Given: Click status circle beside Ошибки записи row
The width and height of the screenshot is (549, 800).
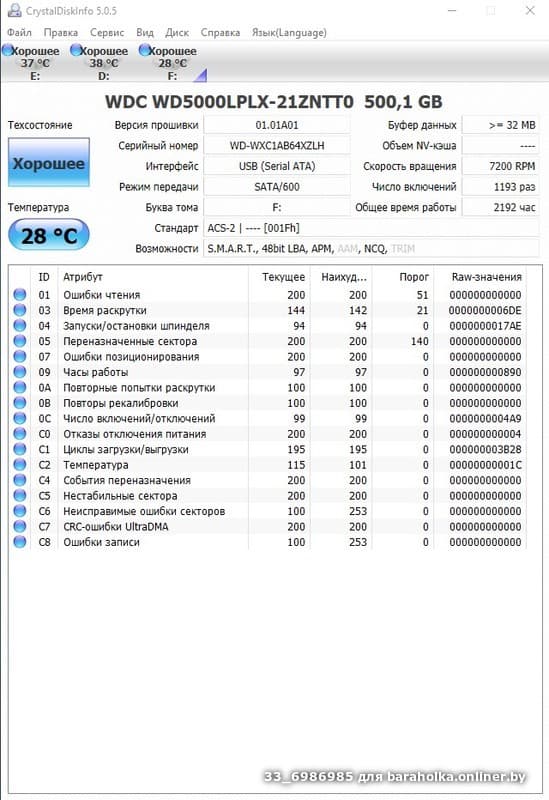Looking at the screenshot, I should click(x=19, y=541).
